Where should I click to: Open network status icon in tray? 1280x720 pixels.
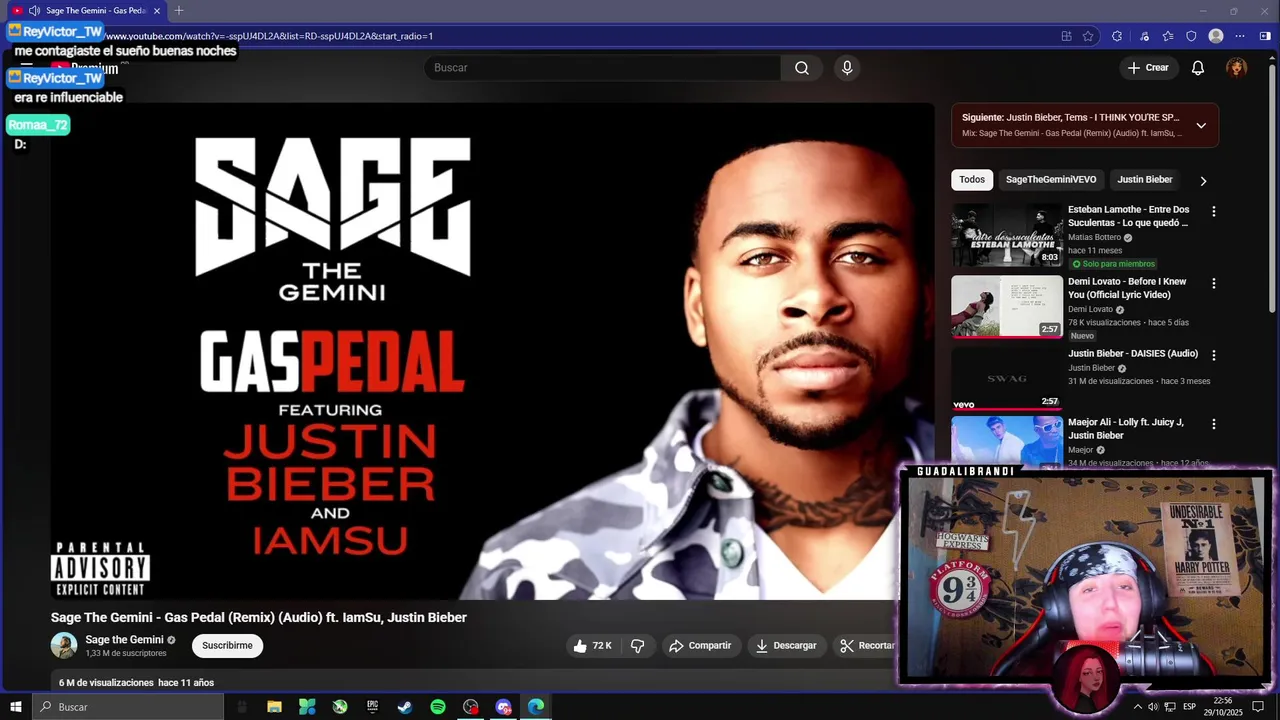1169,707
